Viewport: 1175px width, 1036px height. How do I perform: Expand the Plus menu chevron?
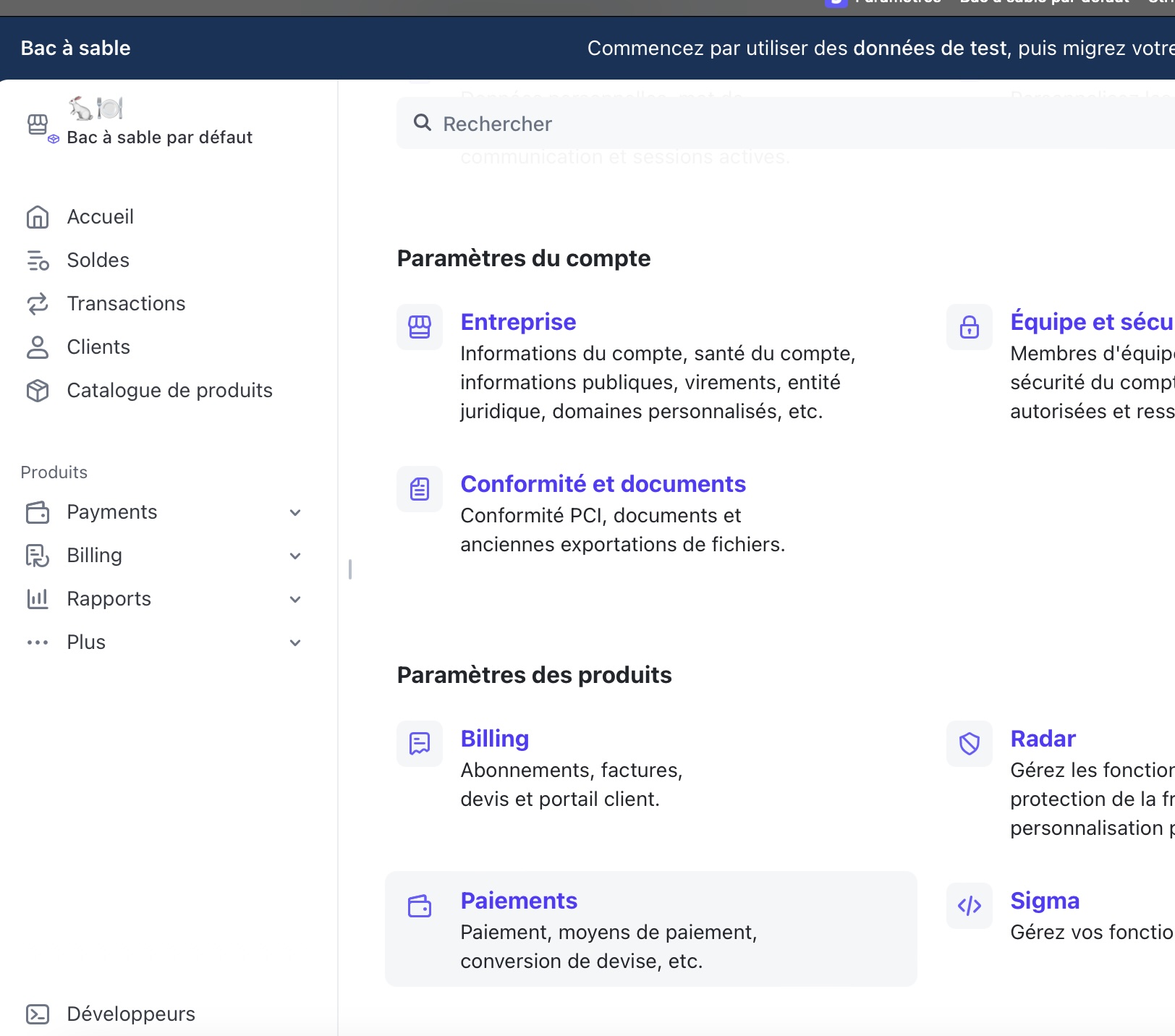click(295, 642)
